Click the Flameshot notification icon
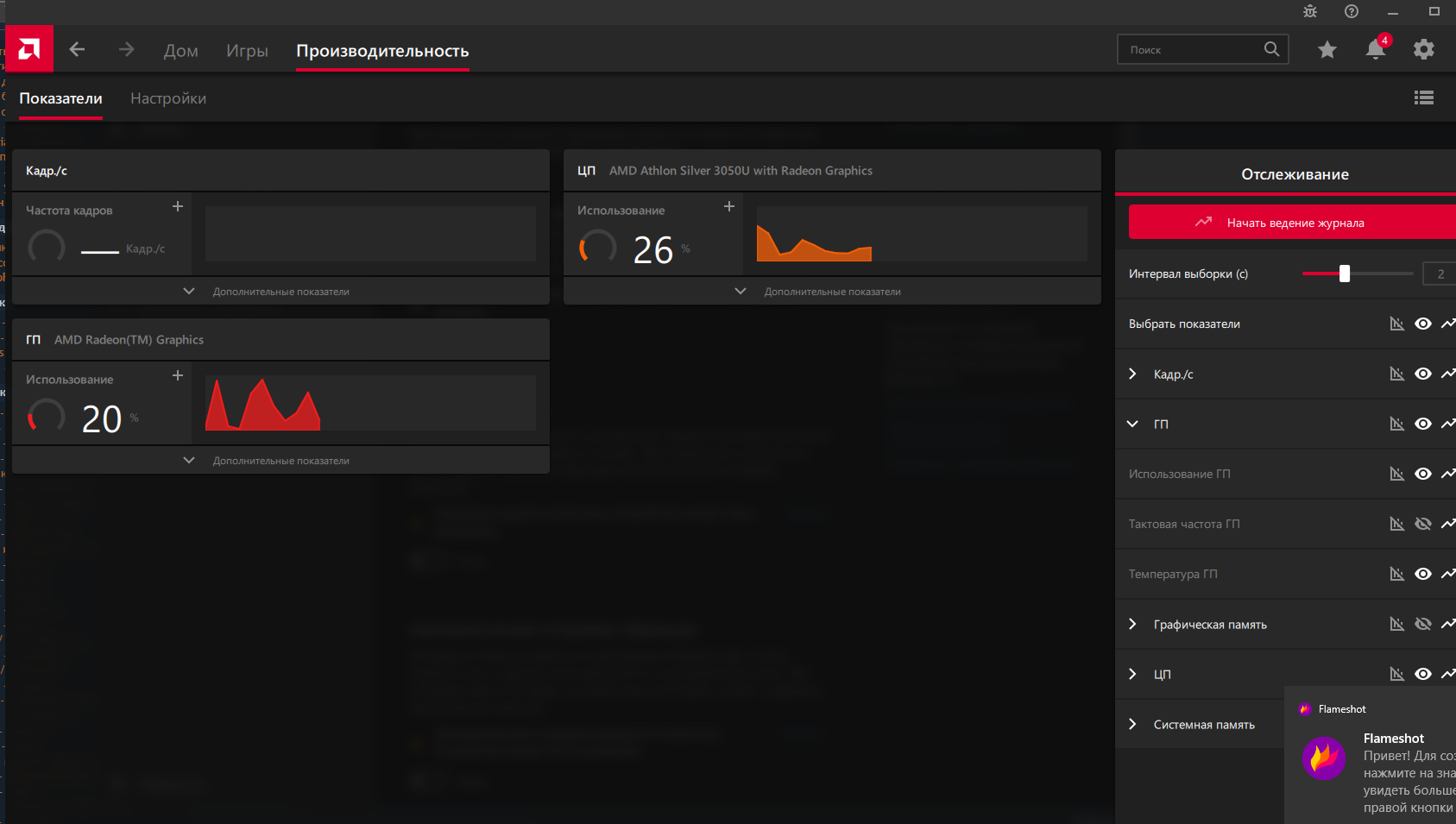The image size is (1456, 824). point(1324,758)
